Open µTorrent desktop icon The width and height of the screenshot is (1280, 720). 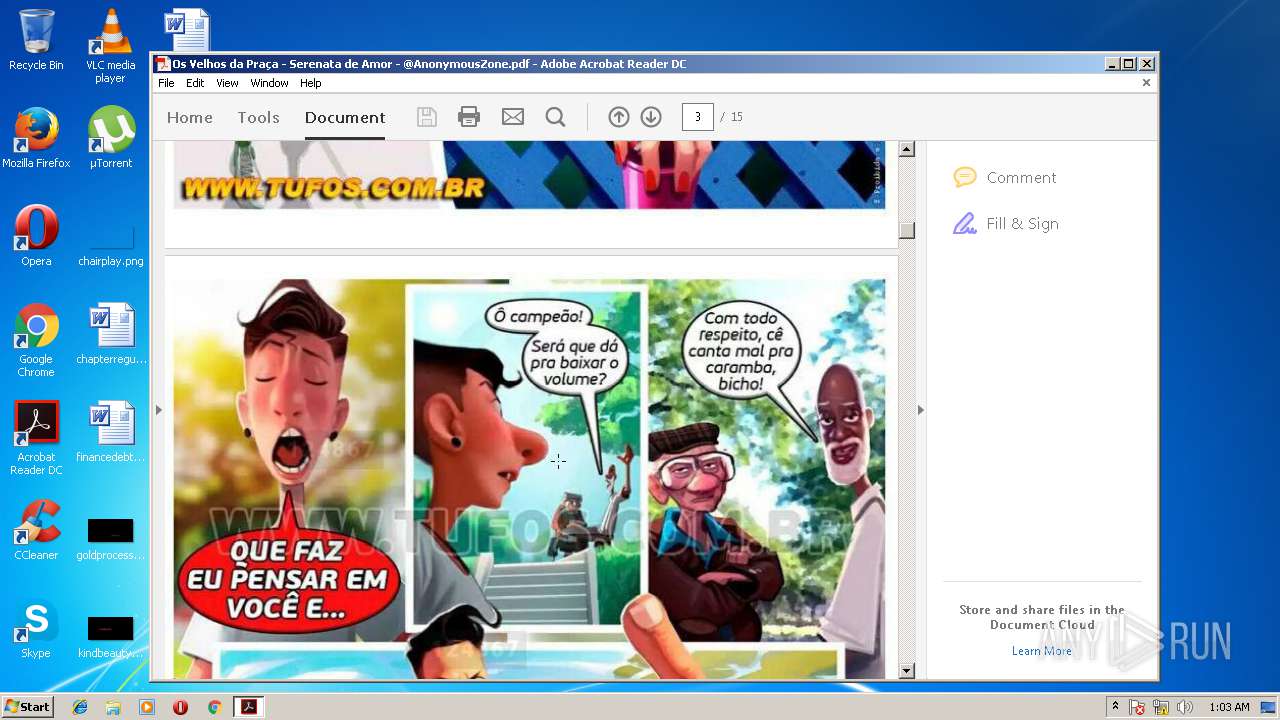pyautogui.click(x=110, y=138)
